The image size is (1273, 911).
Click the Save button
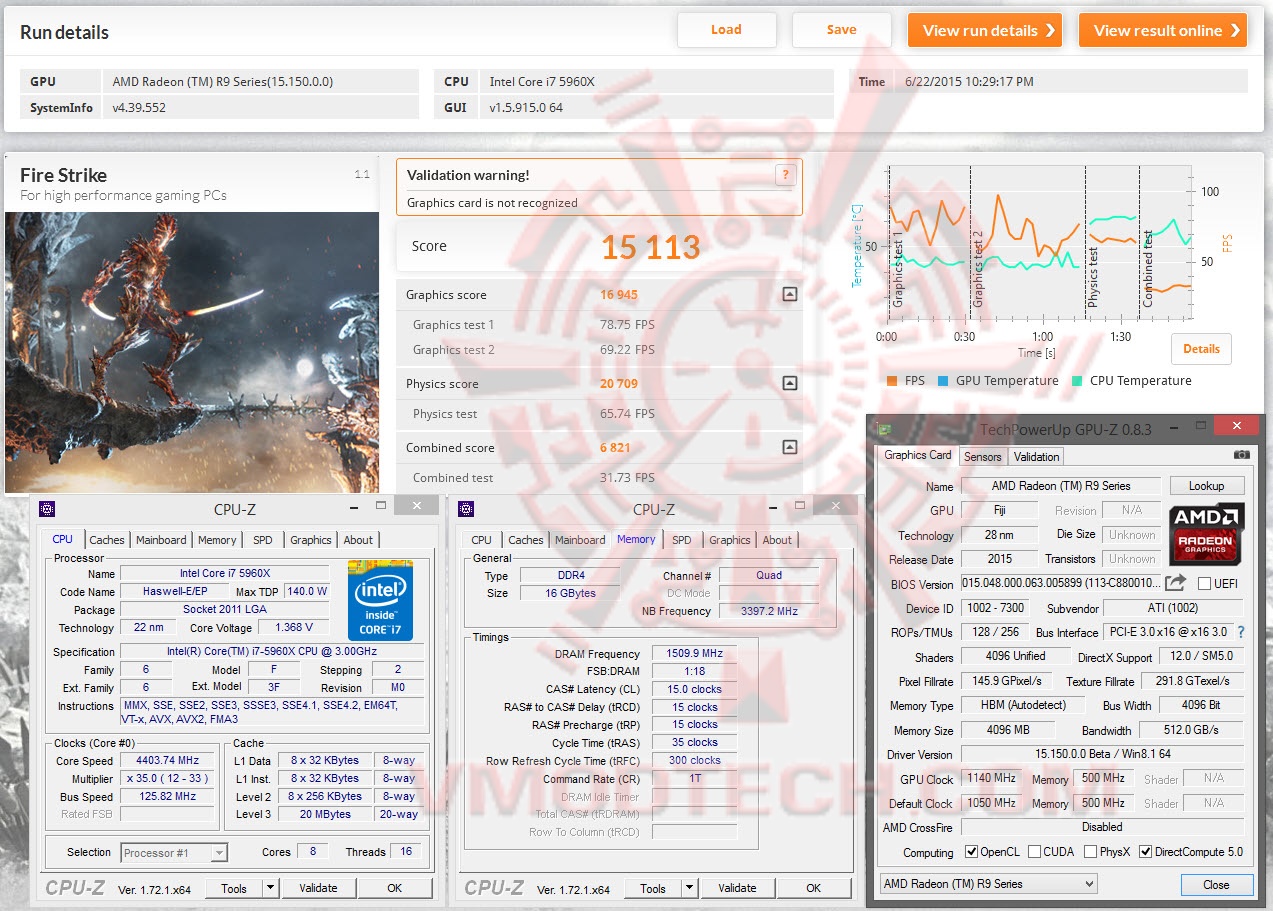coord(841,30)
